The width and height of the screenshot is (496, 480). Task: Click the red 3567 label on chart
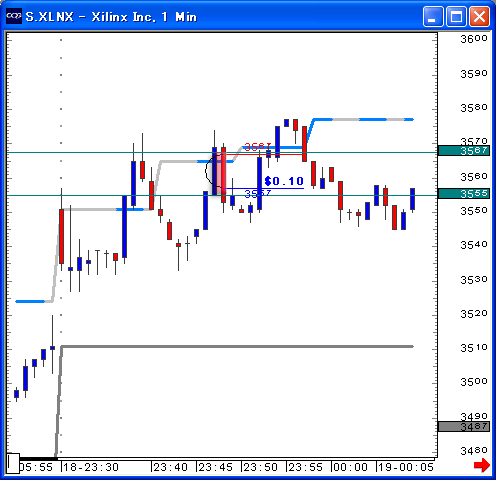258,146
